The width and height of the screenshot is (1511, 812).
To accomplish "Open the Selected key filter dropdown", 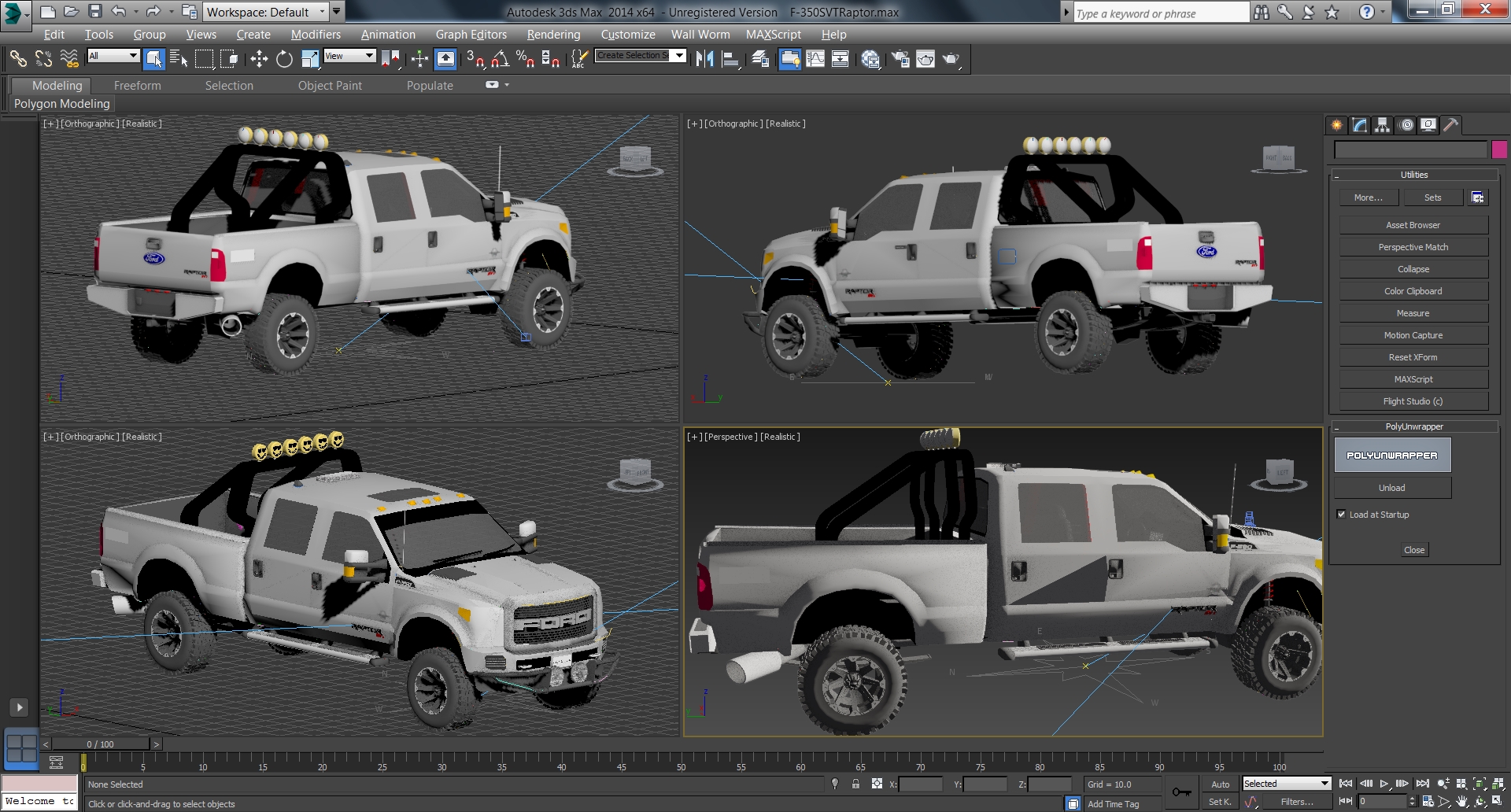I will [x=1287, y=784].
